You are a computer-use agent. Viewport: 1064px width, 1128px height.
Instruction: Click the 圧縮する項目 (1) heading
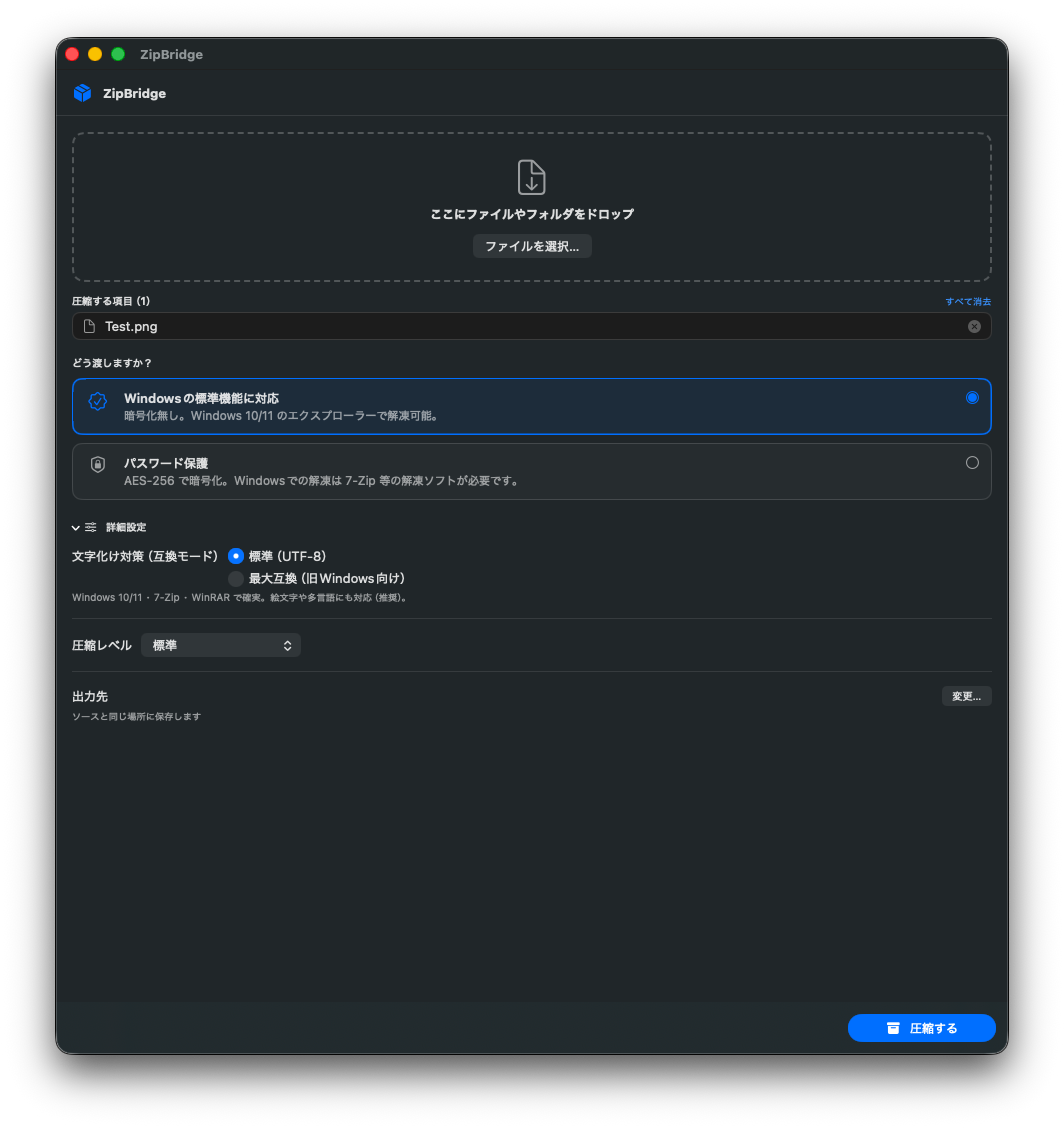(x=111, y=301)
